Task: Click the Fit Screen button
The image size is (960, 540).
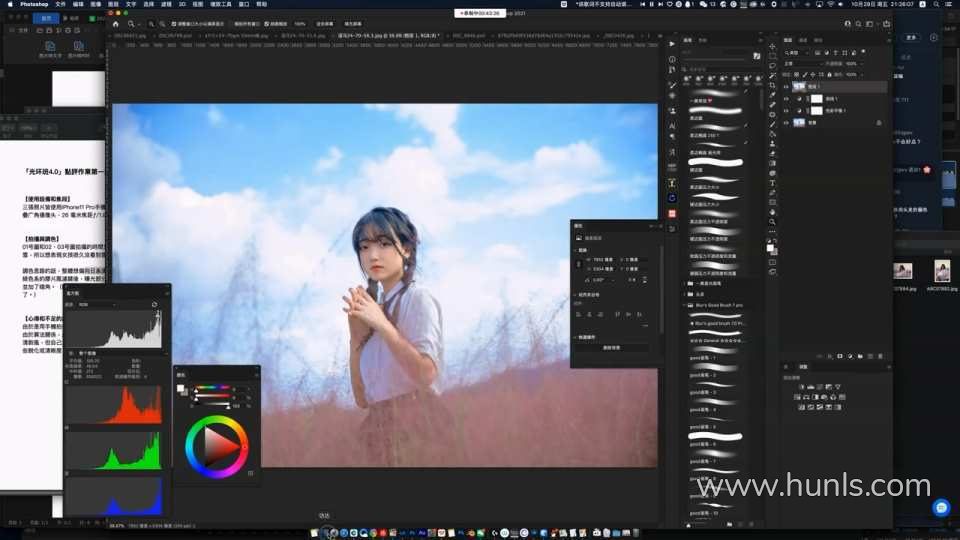Action: 324,24
